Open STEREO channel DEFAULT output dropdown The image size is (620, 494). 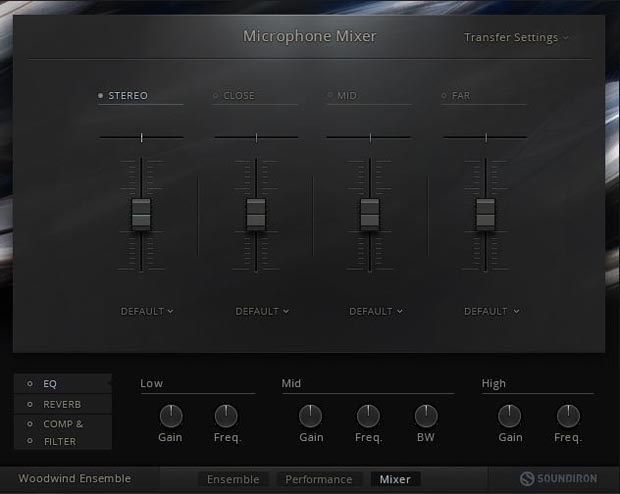coord(147,311)
